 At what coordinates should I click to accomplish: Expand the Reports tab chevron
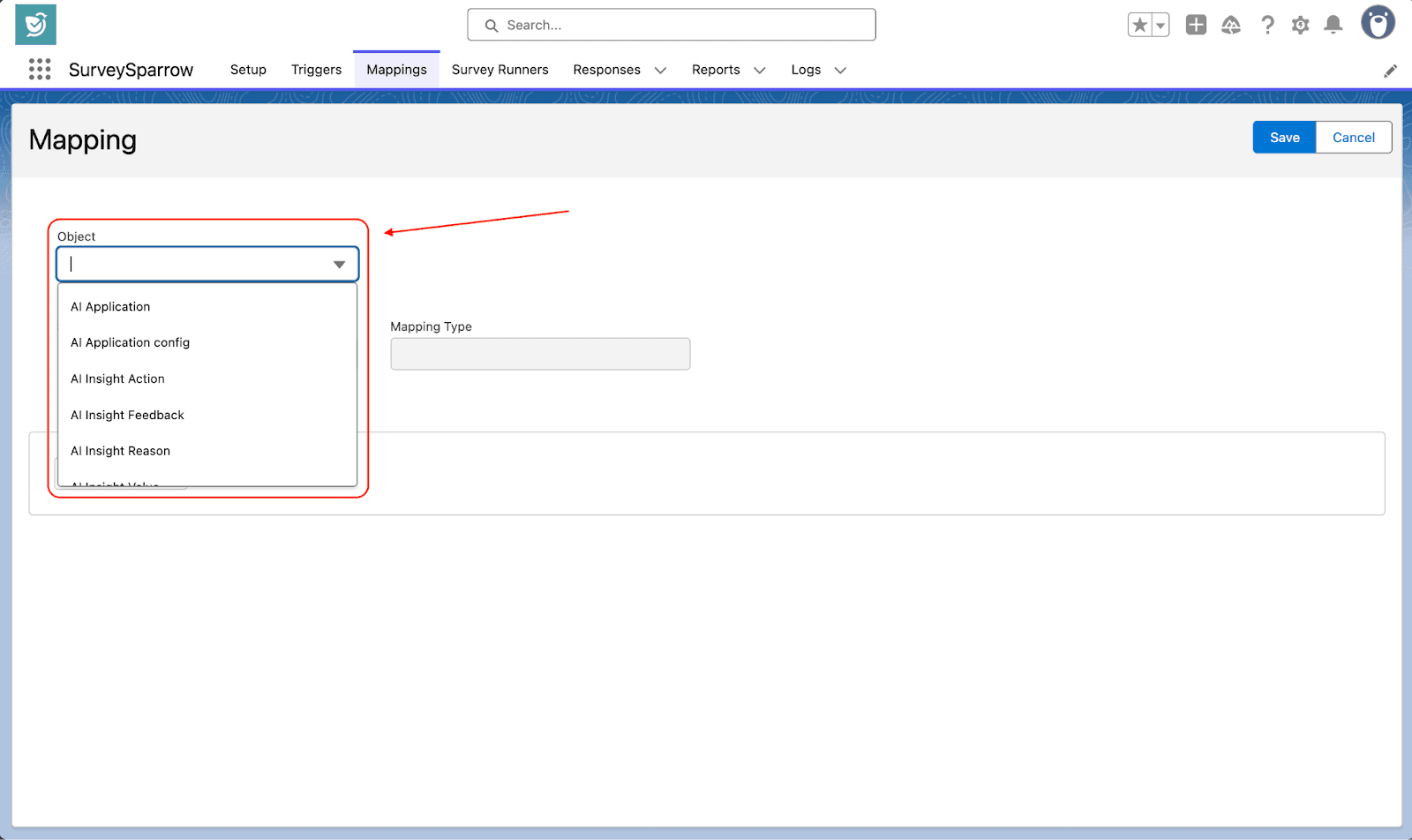click(759, 71)
